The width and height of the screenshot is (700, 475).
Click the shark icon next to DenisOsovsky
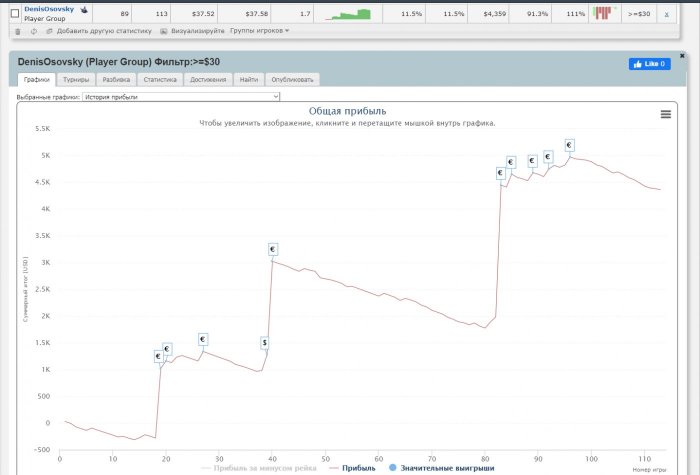pos(84,9)
